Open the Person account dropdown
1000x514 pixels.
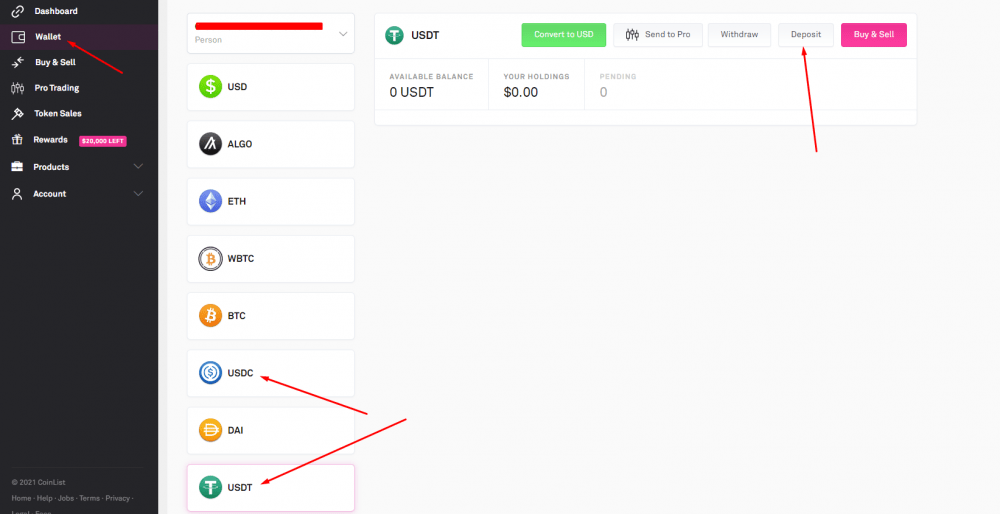[270, 33]
